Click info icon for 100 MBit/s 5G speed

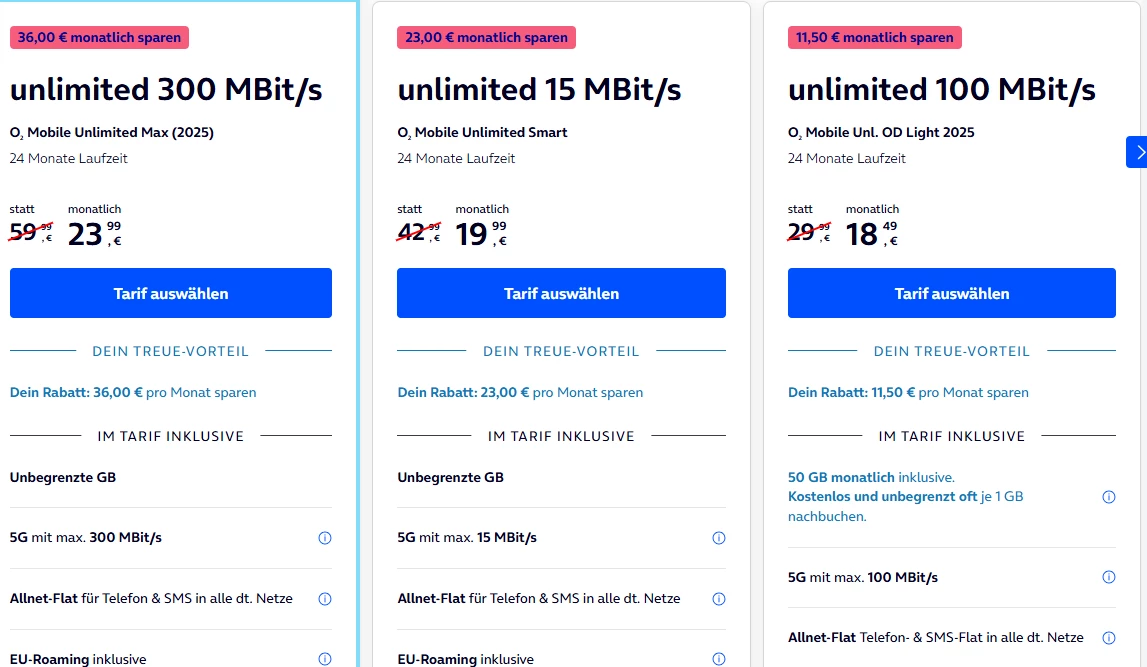click(1108, 577)
